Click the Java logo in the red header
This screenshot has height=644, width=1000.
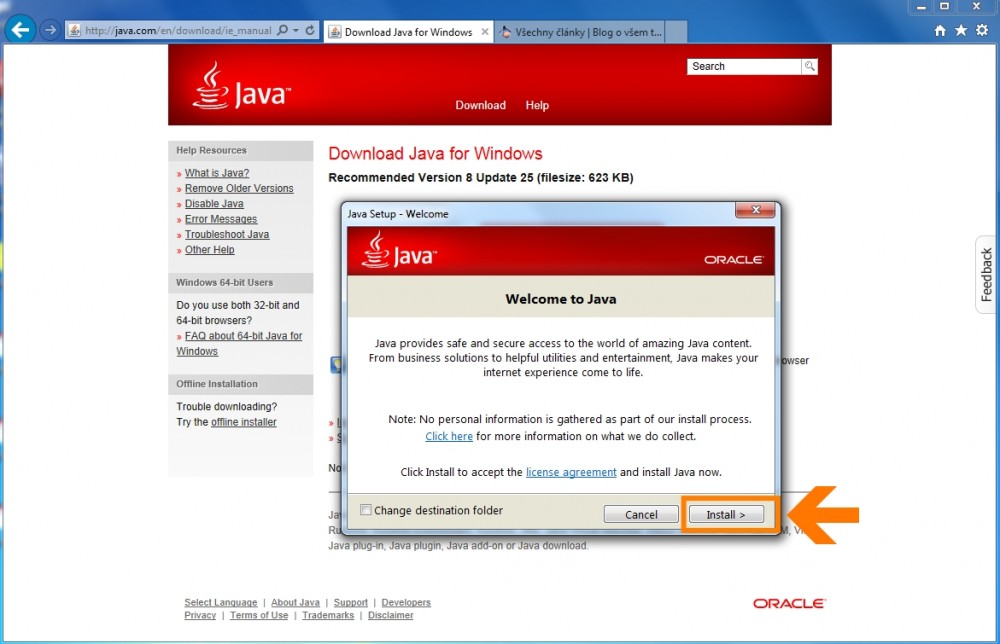[x=240, y=87]
